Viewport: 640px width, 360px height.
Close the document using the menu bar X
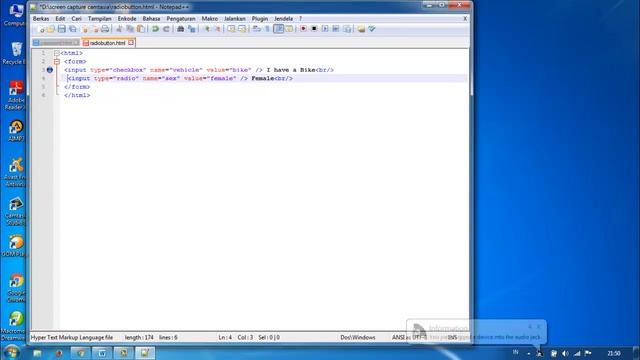click(x=465, y=19)
